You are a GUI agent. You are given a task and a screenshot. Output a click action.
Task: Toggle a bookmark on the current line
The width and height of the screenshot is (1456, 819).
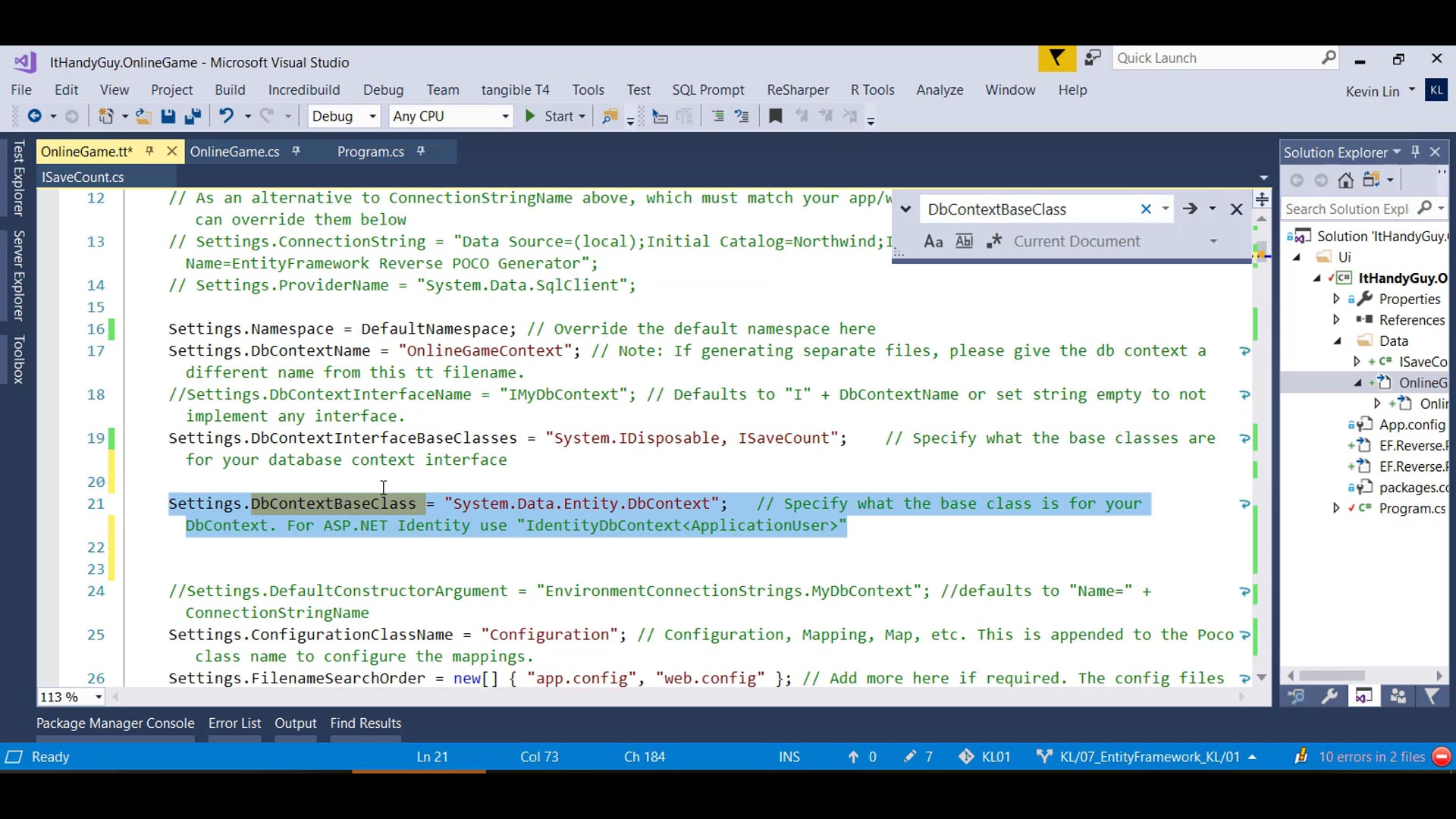click(775, 116)
